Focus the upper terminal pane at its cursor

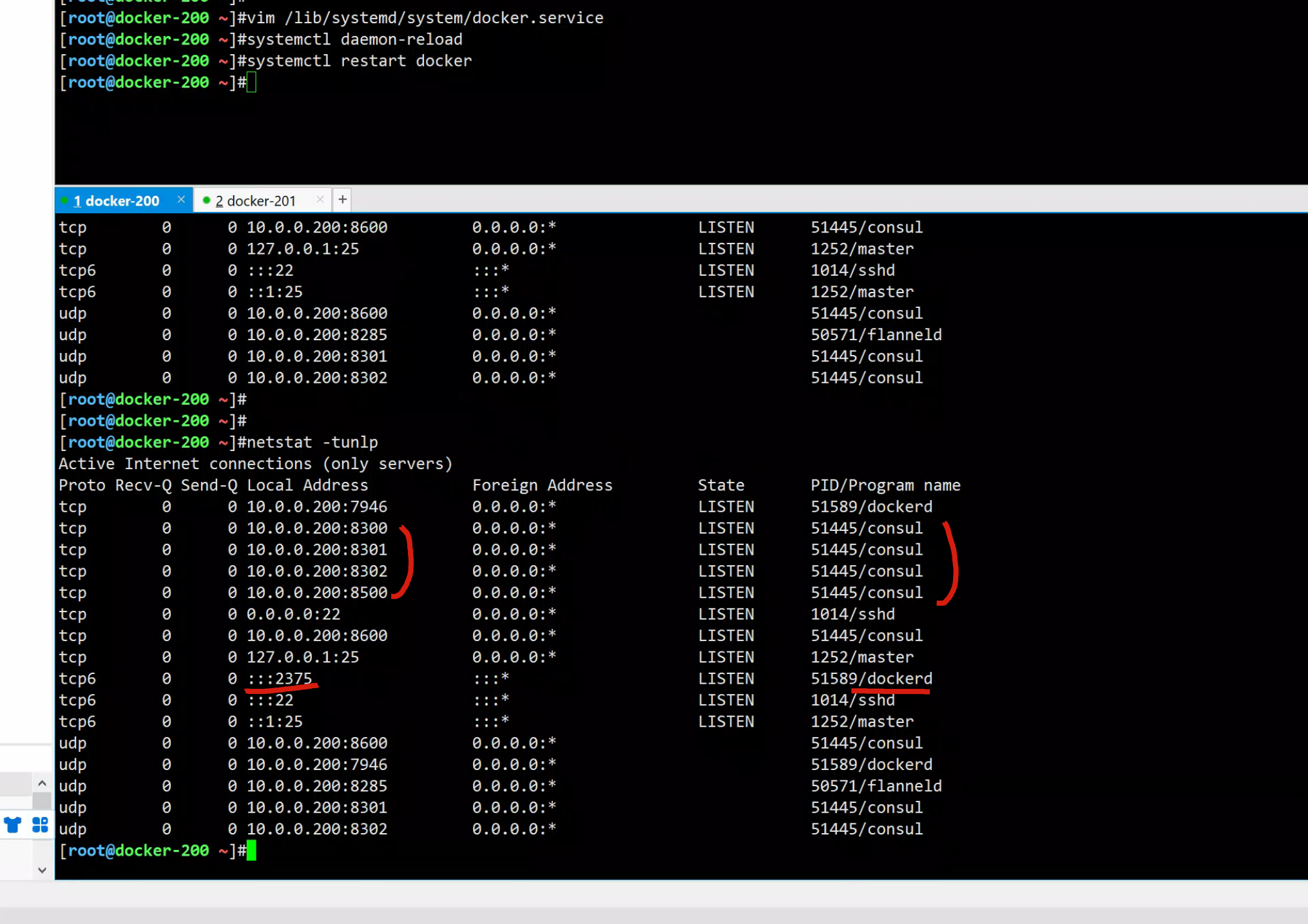251,82
